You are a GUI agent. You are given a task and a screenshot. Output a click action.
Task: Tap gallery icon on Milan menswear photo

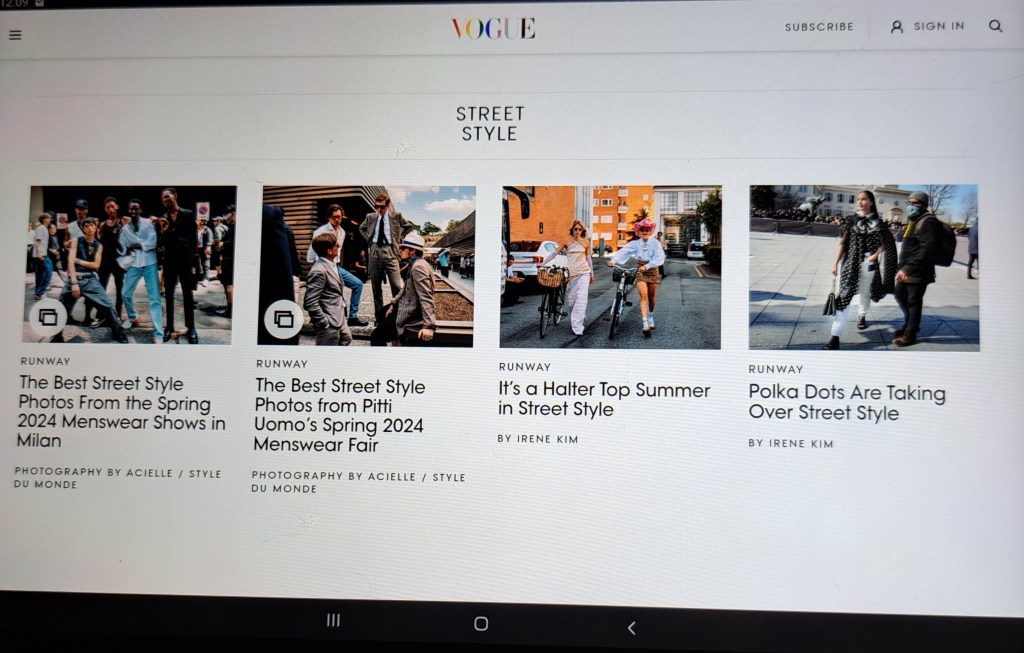47,317
